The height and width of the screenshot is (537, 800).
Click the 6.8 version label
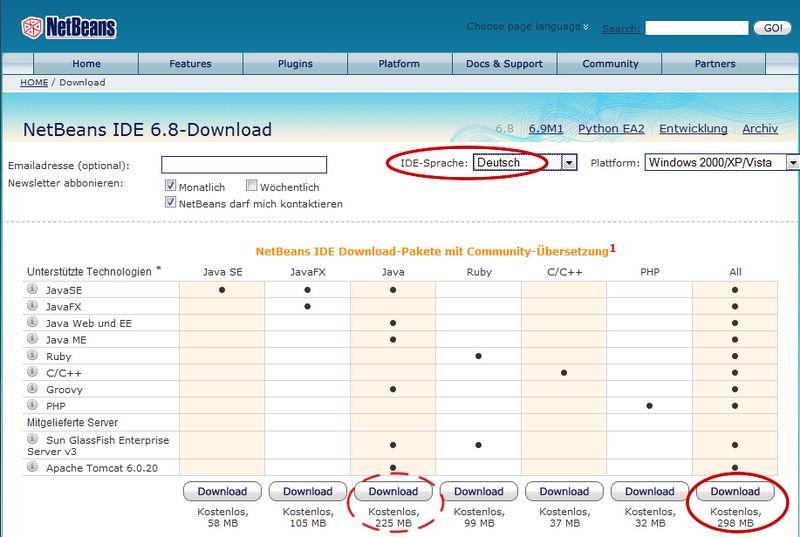[x=504, y=129]
